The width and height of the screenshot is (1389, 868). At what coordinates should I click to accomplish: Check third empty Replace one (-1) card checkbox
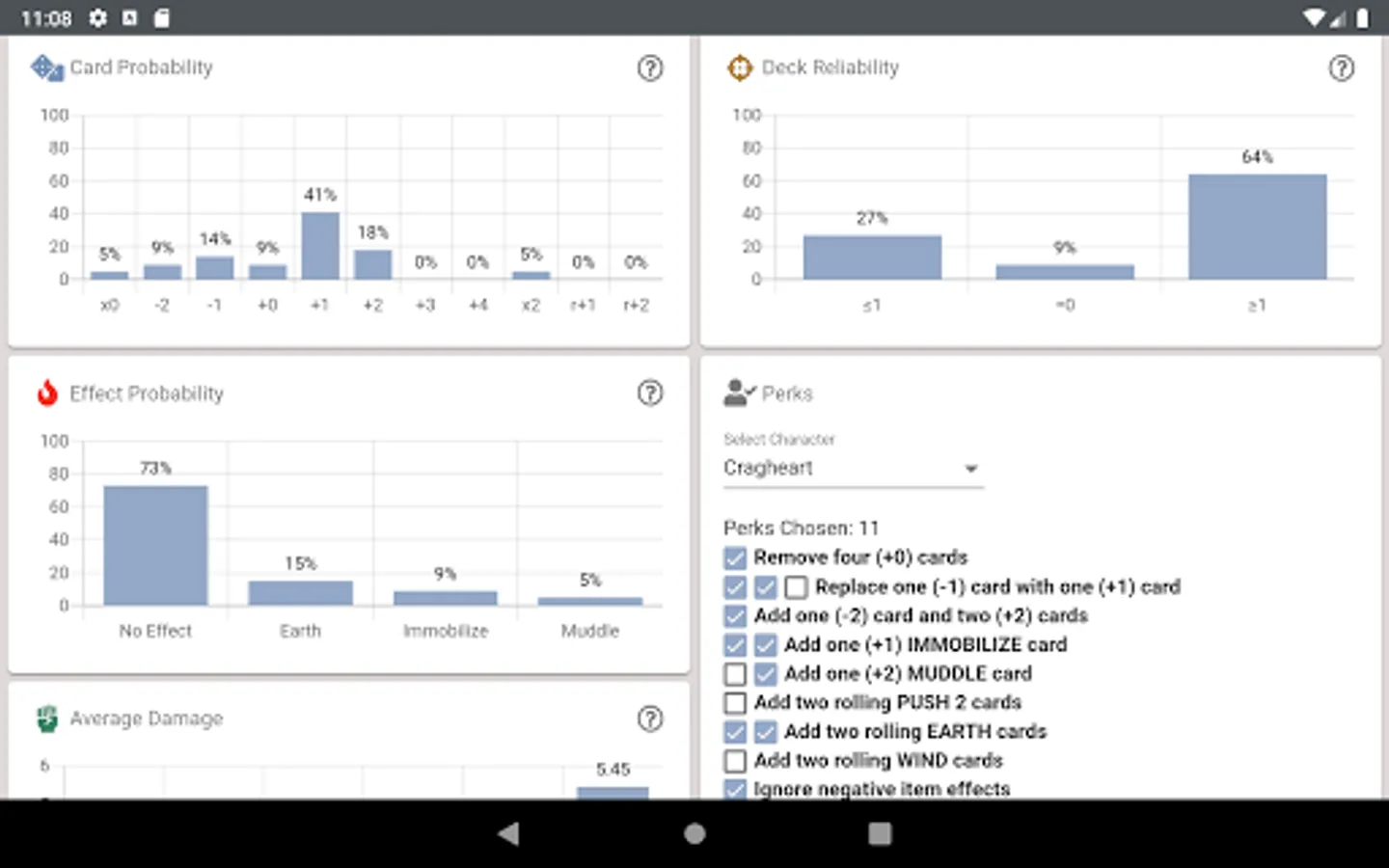click(796, 586)
